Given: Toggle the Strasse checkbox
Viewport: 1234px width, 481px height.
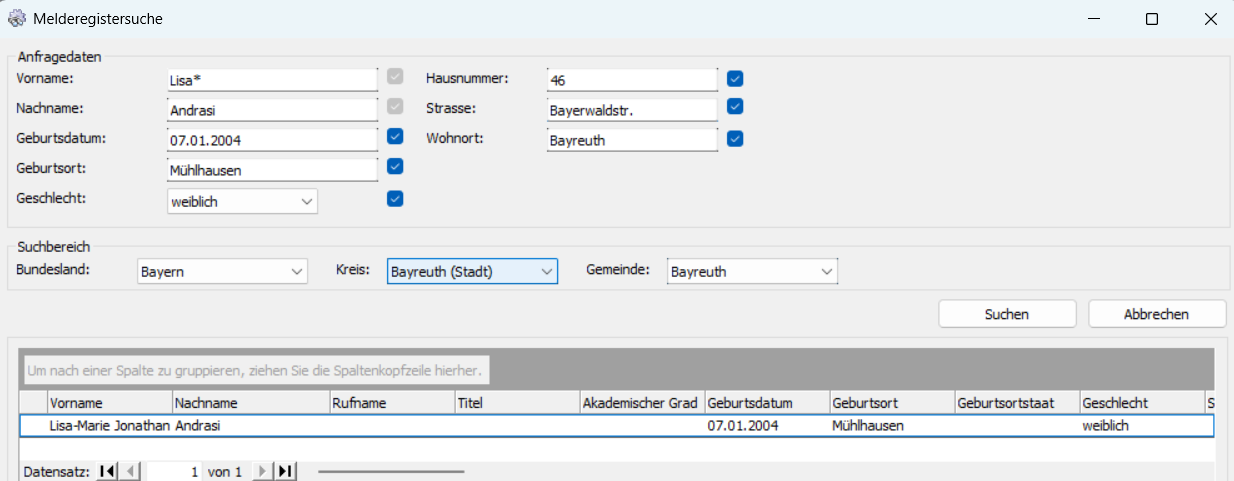Looking at the screenshot, I should pos(735,106).
